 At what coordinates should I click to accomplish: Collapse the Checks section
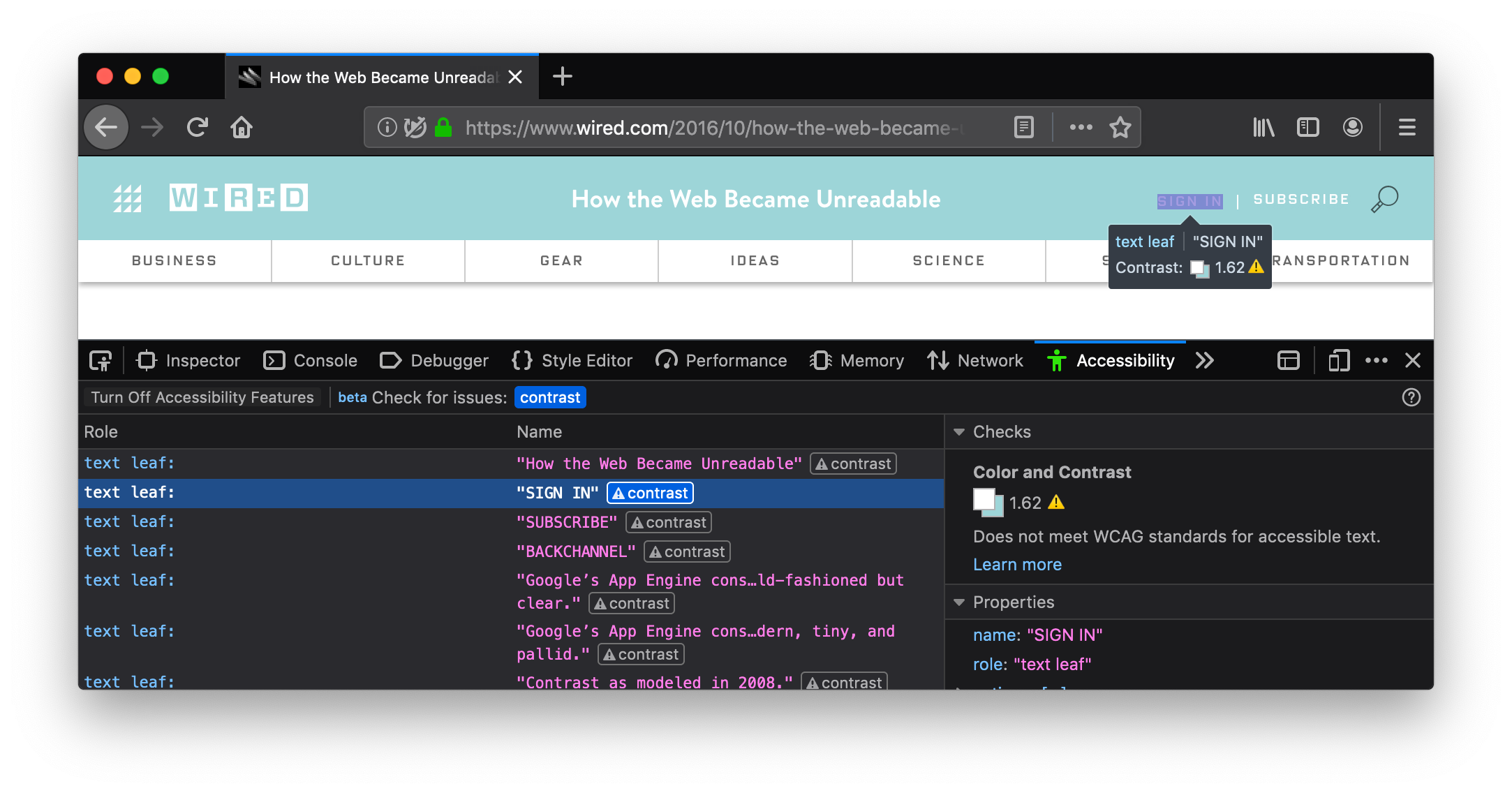pyautogui.click(x=959, y=432)
